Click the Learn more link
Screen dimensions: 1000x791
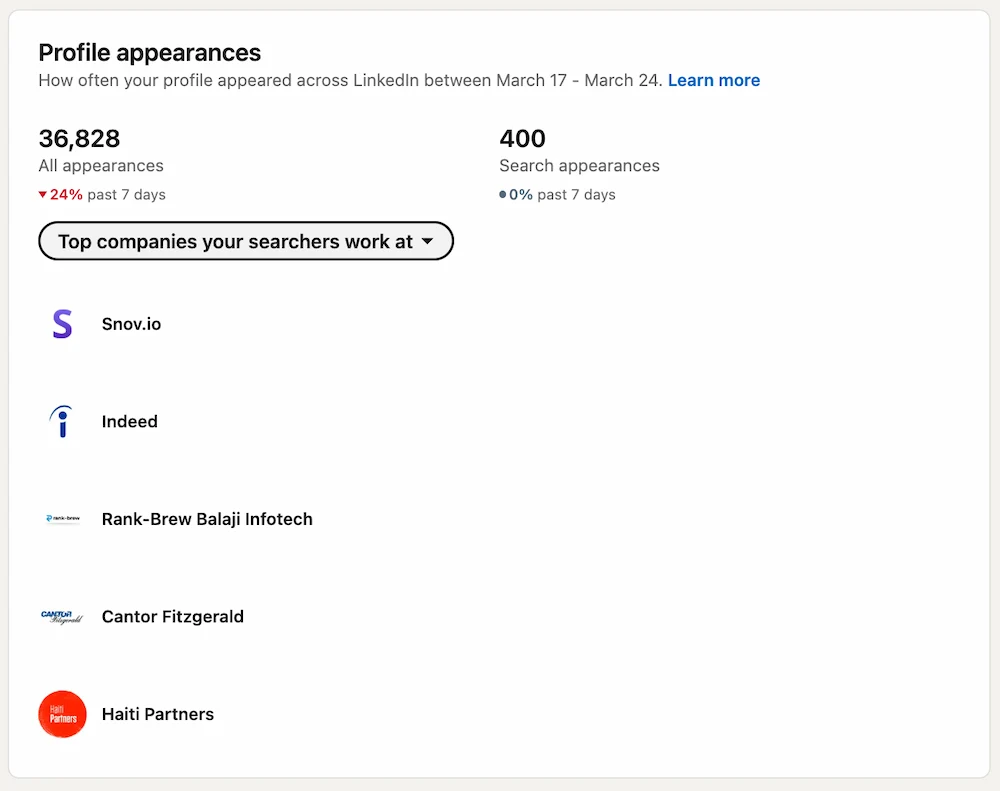click(x=714, y=80)
